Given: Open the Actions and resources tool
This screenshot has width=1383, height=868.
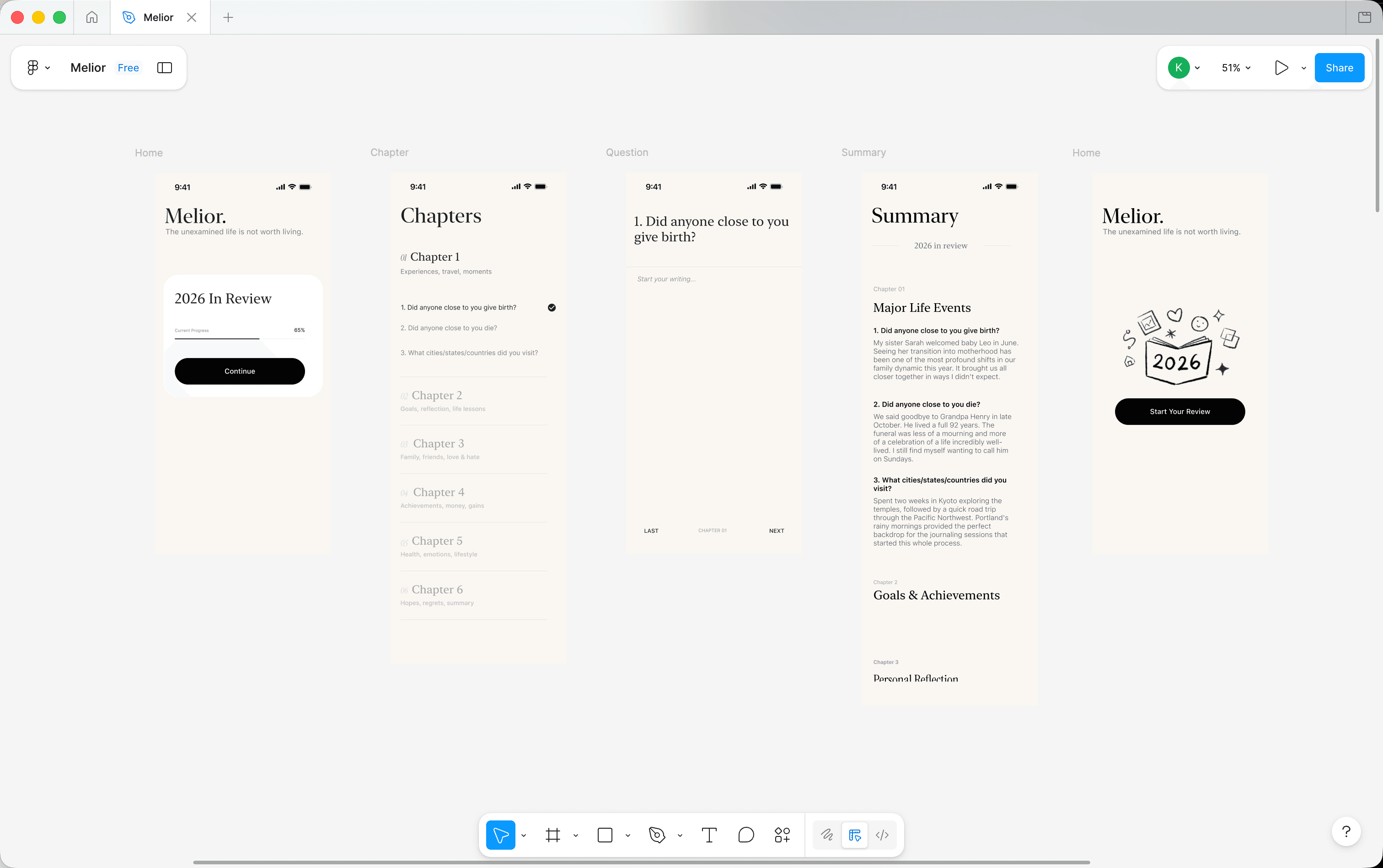Looking at the screenshot, I should (782, 835).
